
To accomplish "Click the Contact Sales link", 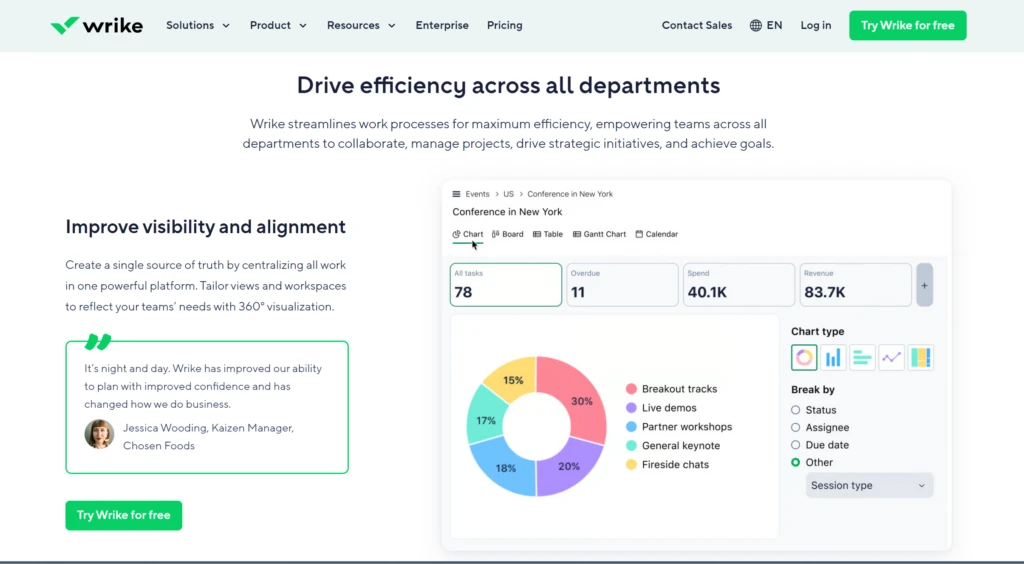I will [697, 26].
